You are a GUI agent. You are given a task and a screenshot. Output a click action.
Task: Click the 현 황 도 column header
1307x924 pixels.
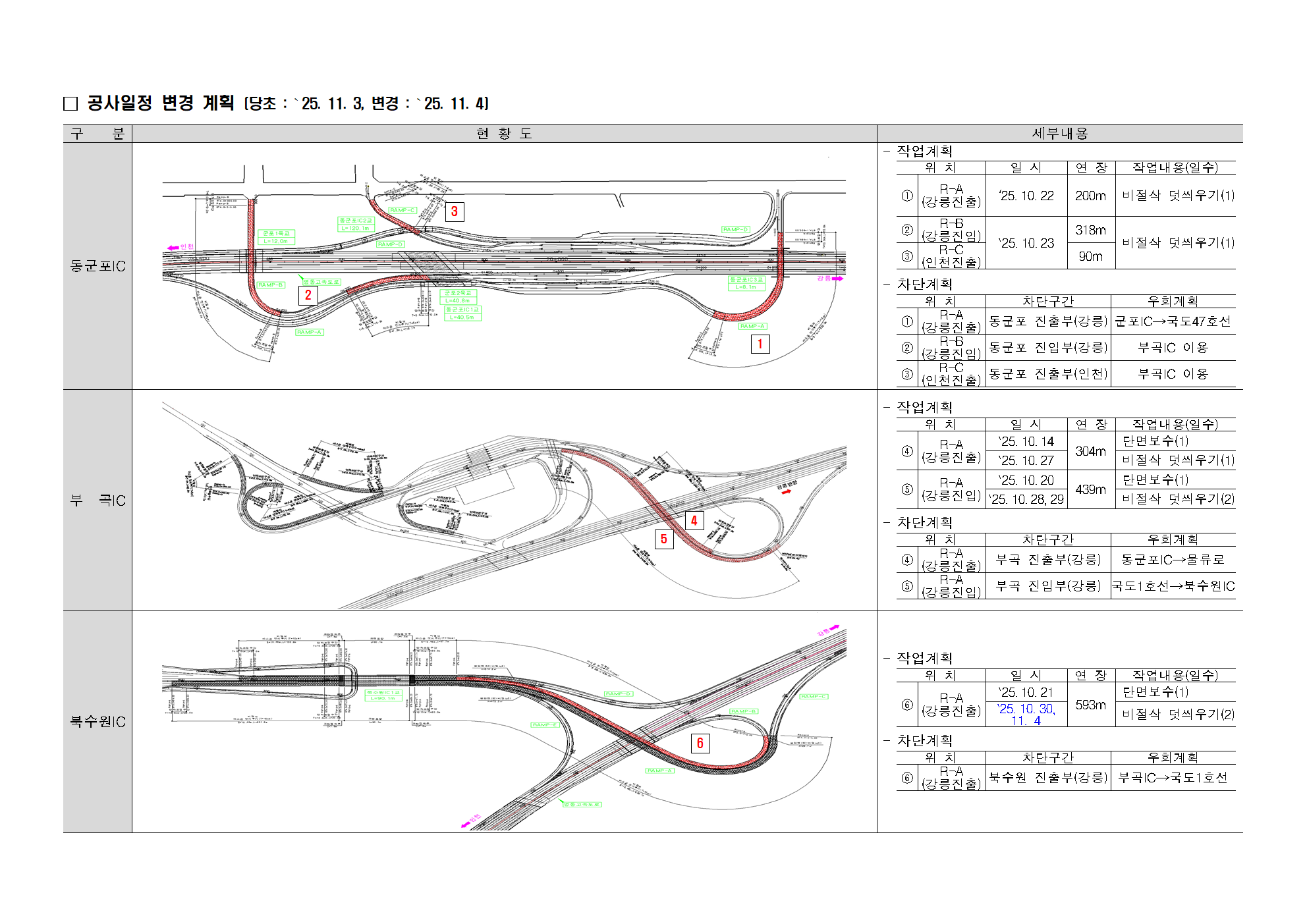click(x=504, y=134)
